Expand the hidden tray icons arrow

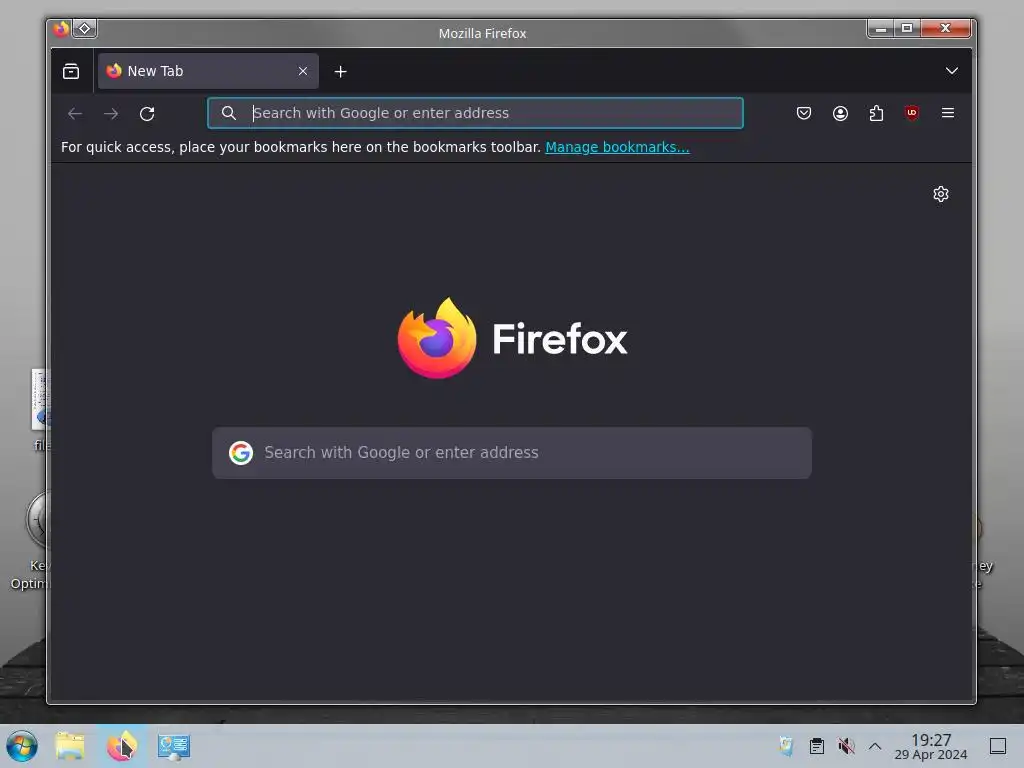click(875, 746)
